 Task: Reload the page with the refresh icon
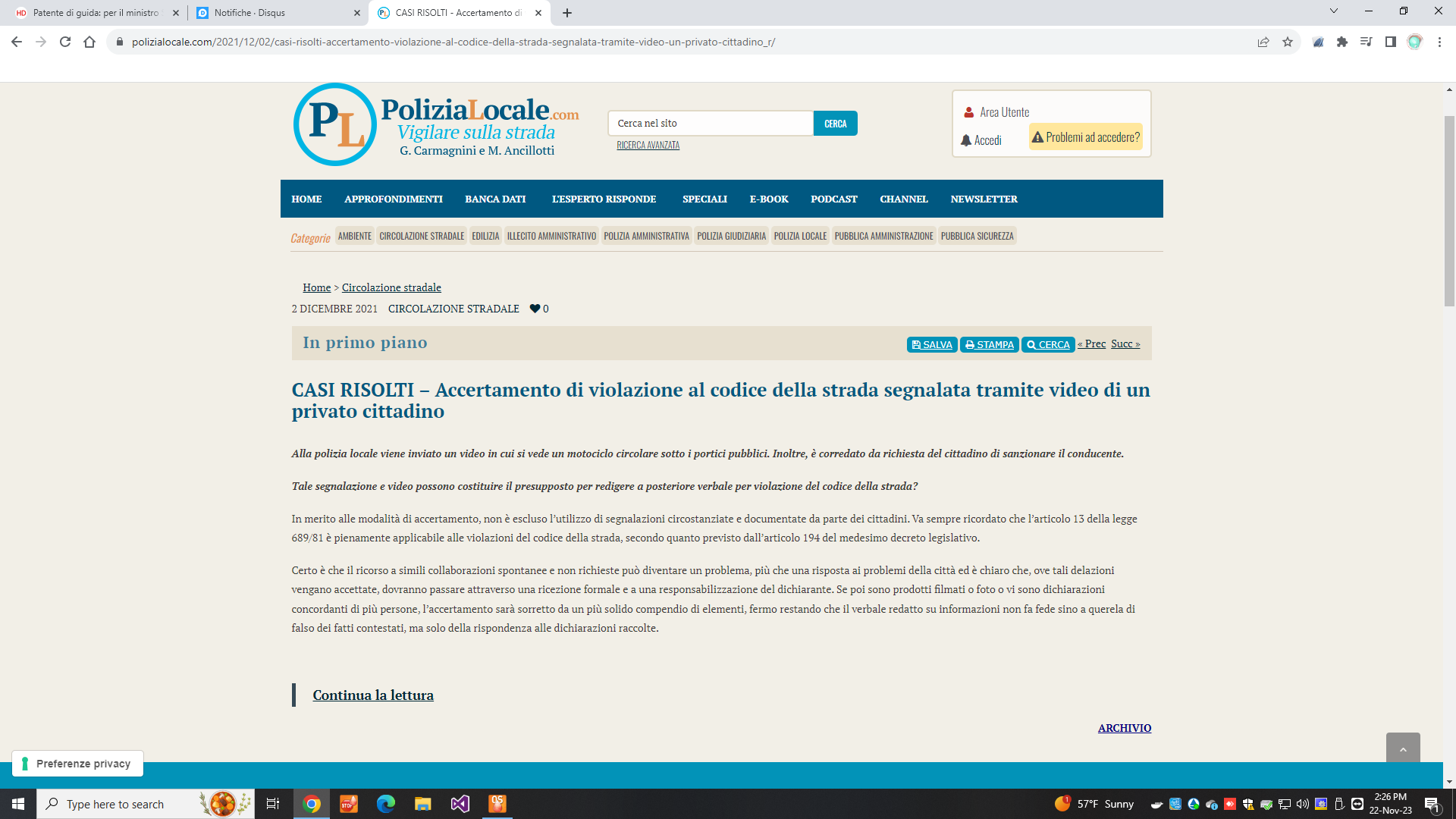65,42
